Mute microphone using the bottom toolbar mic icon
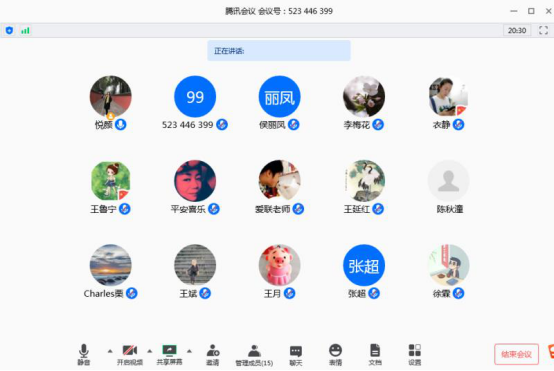This screenshot has width=554, height=371. pos(84,354)
